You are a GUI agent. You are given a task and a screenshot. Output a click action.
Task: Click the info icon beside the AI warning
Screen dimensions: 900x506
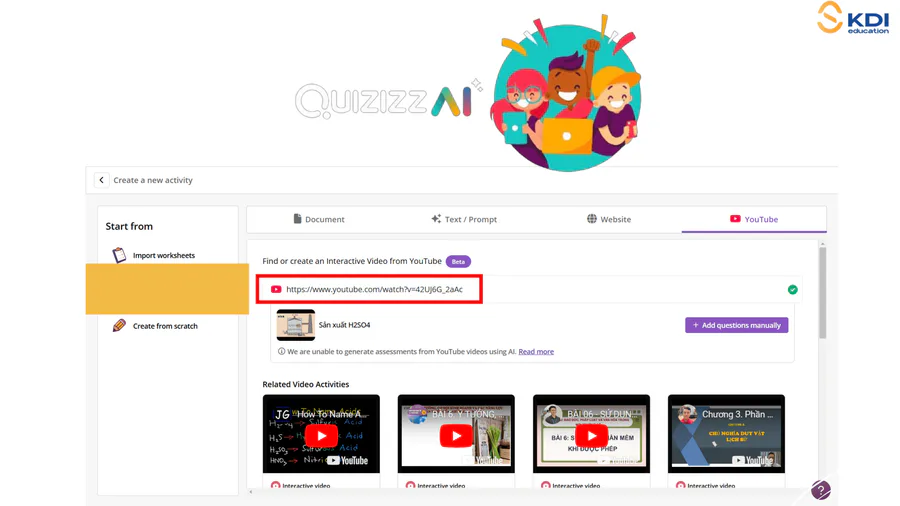[281, 352]
